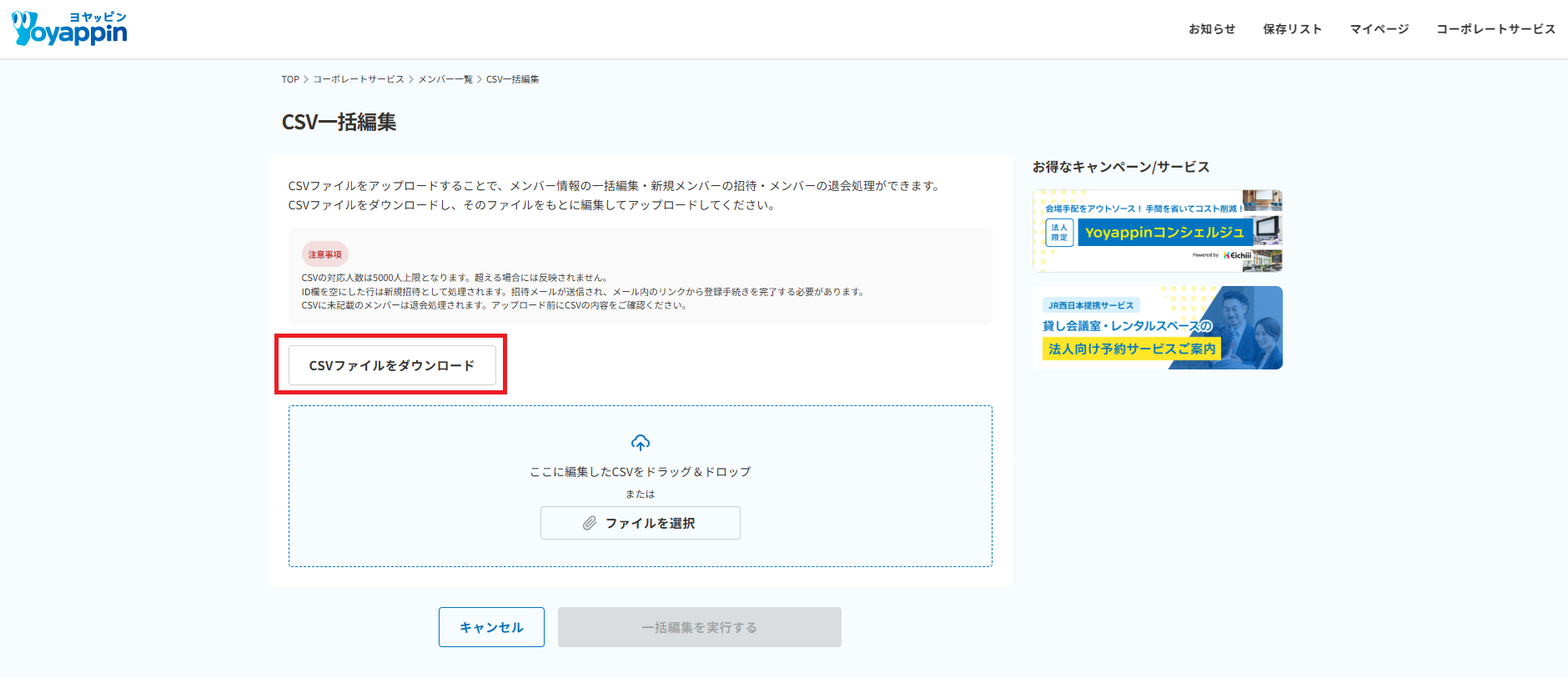Open the JR西日本 貸し会議室 banner
This screenshot has width=1568, height=678.
1157,328
